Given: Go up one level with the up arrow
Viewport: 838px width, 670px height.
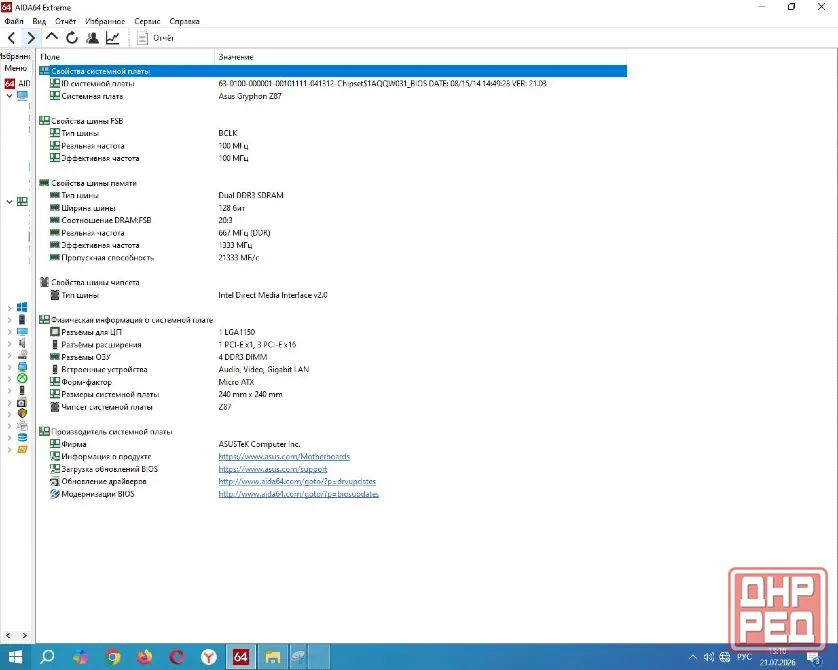Looking at the screenshot, I should click(51, 37).
